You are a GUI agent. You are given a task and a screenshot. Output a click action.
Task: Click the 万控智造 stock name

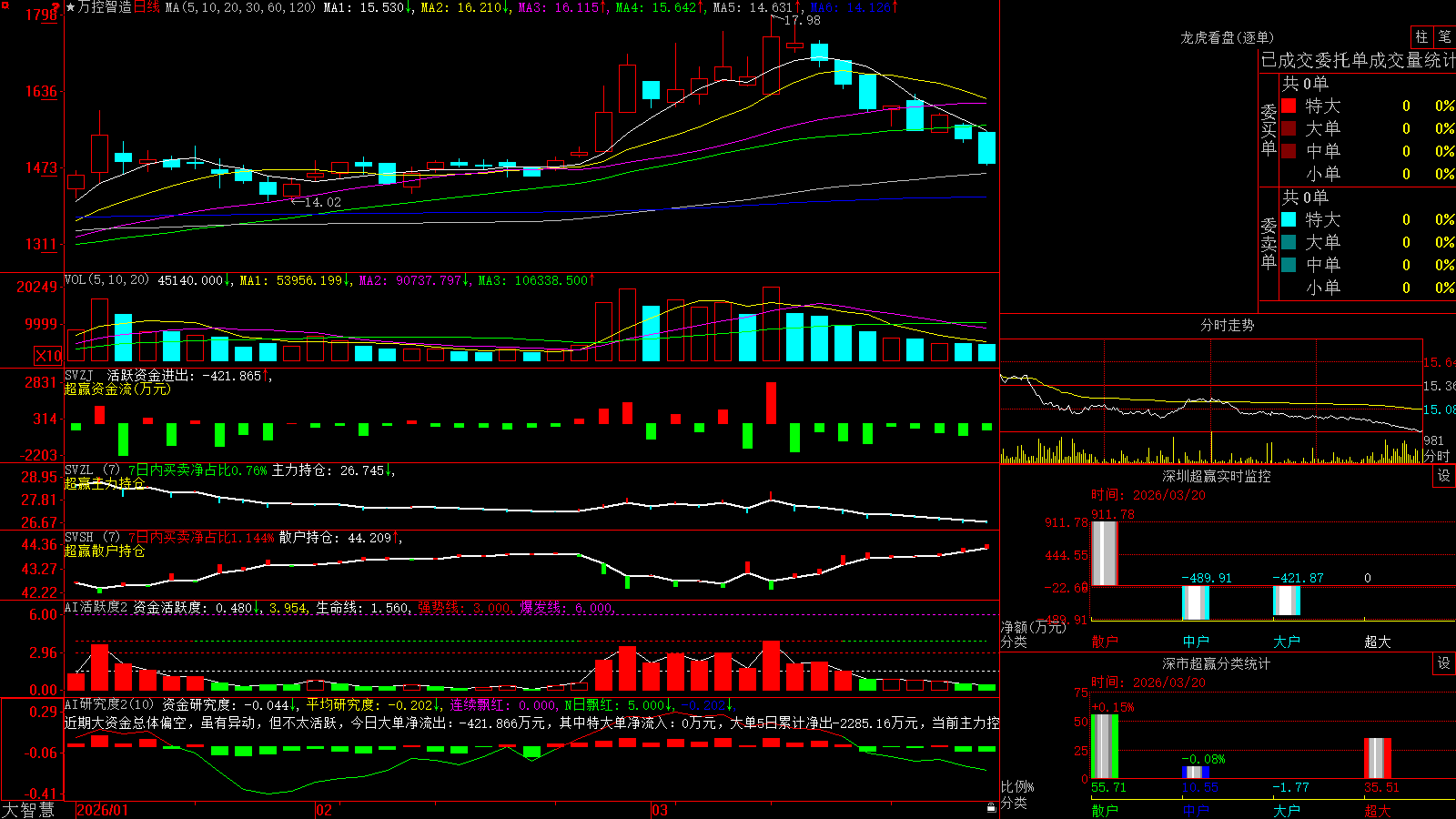(105, 7)
